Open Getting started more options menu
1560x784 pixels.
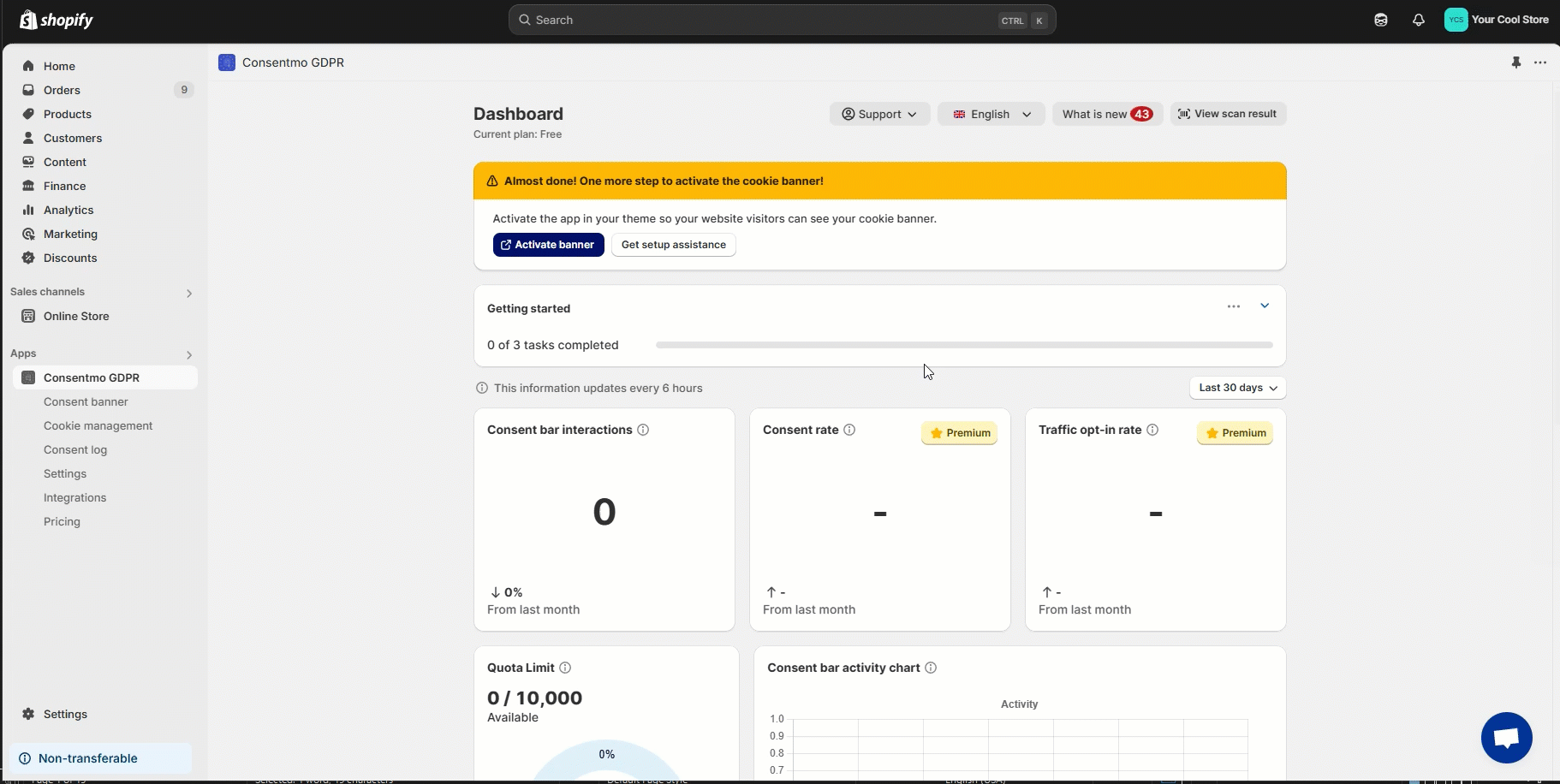(1234, 306)
